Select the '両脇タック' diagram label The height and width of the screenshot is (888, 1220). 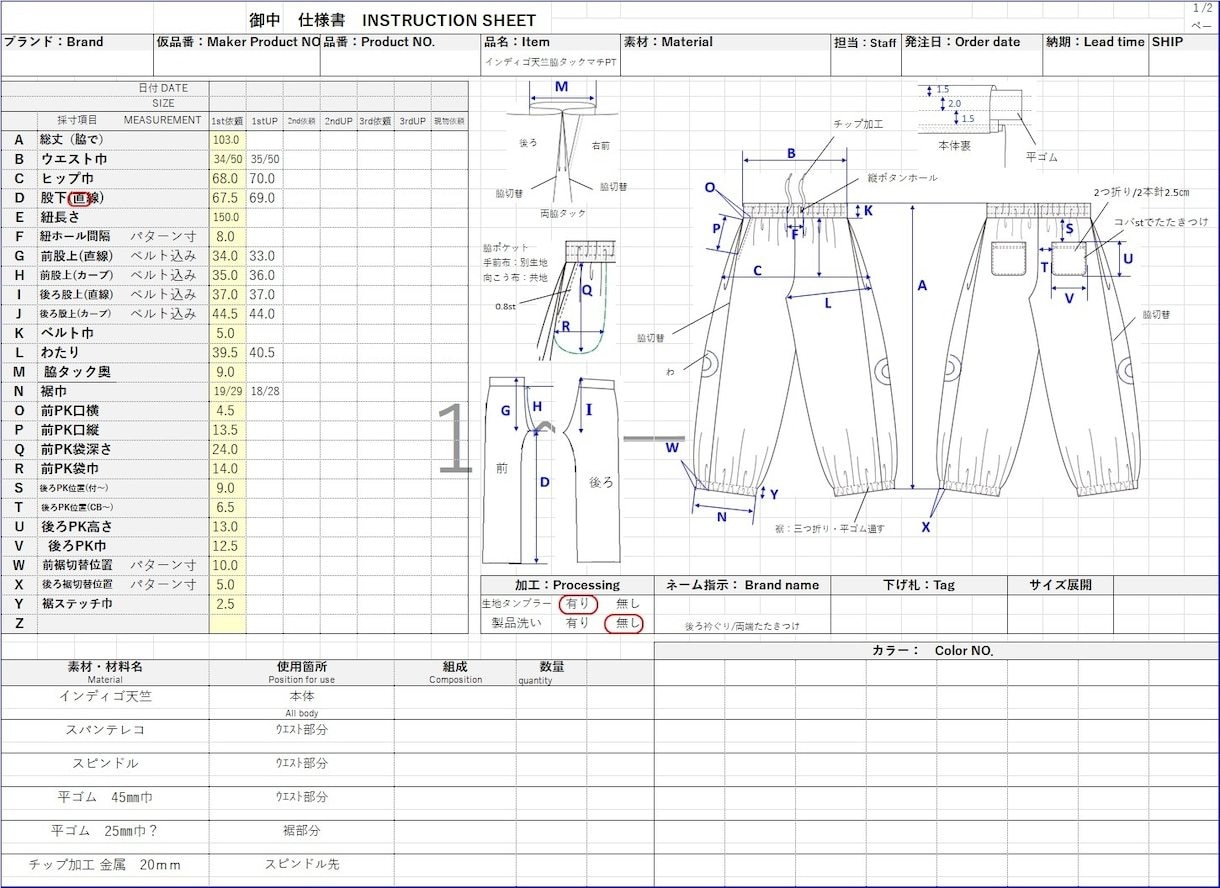pos(562,213)
